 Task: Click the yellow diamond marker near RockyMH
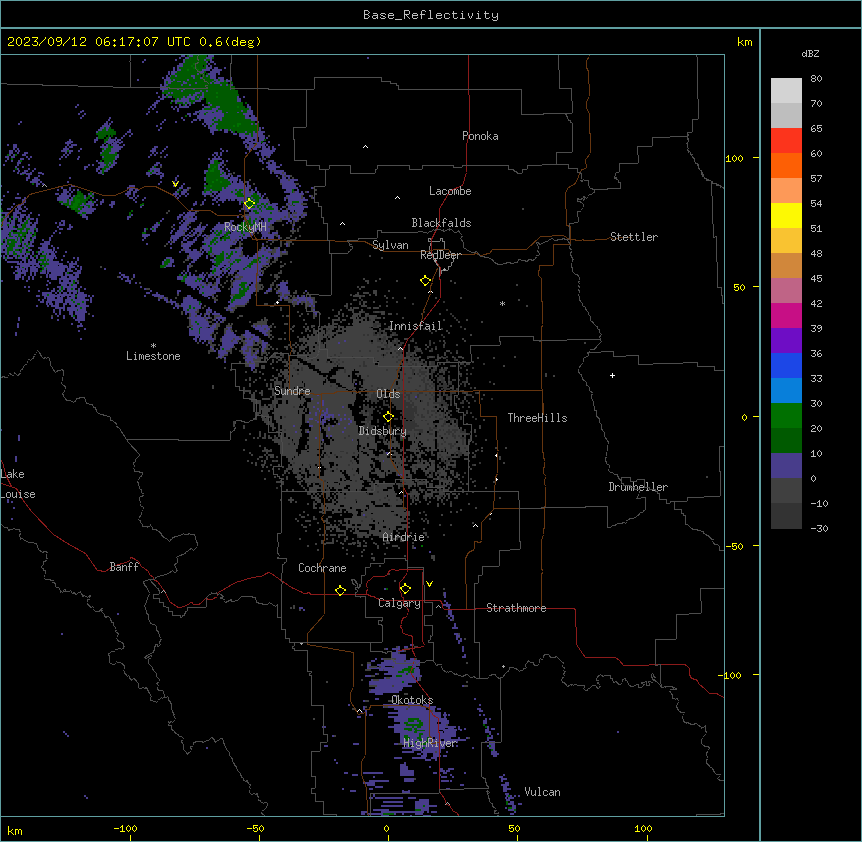[250, 203]
